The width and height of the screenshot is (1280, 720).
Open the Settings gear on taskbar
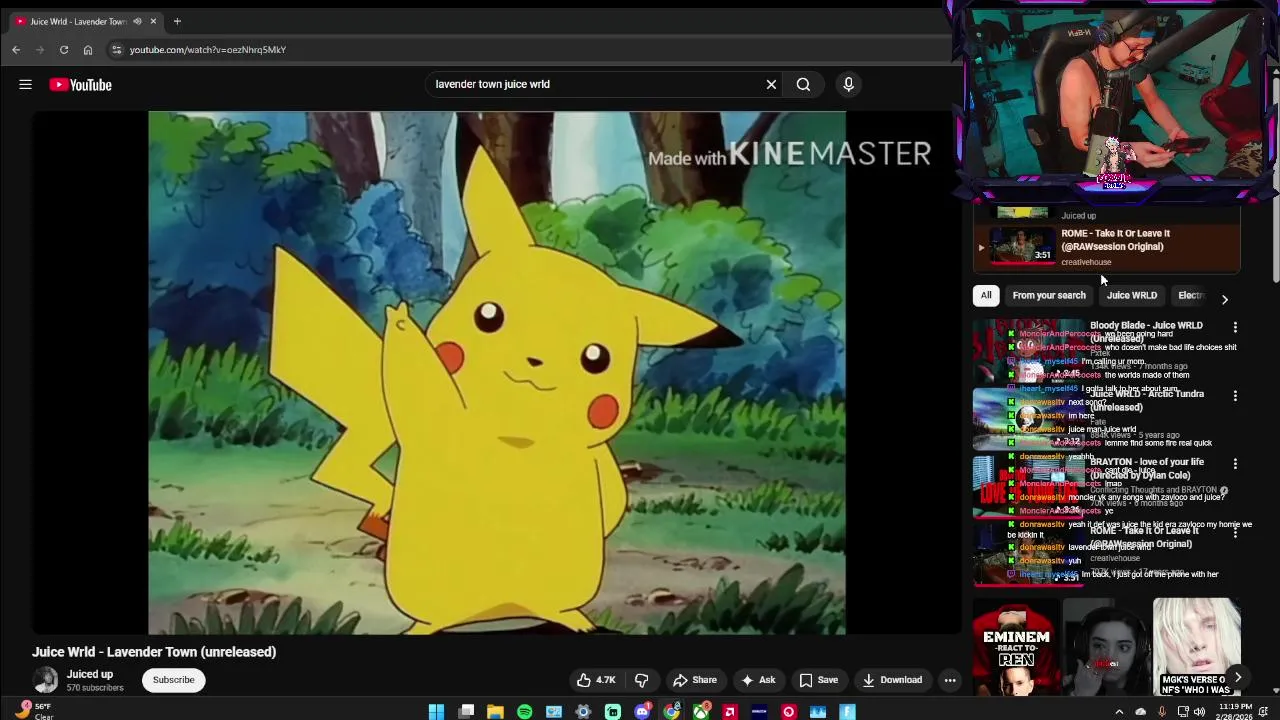583,712
